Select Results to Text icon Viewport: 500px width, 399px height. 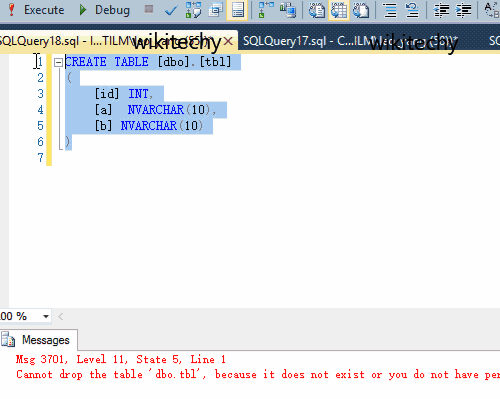pyautogui.click(x=317, y=10)
